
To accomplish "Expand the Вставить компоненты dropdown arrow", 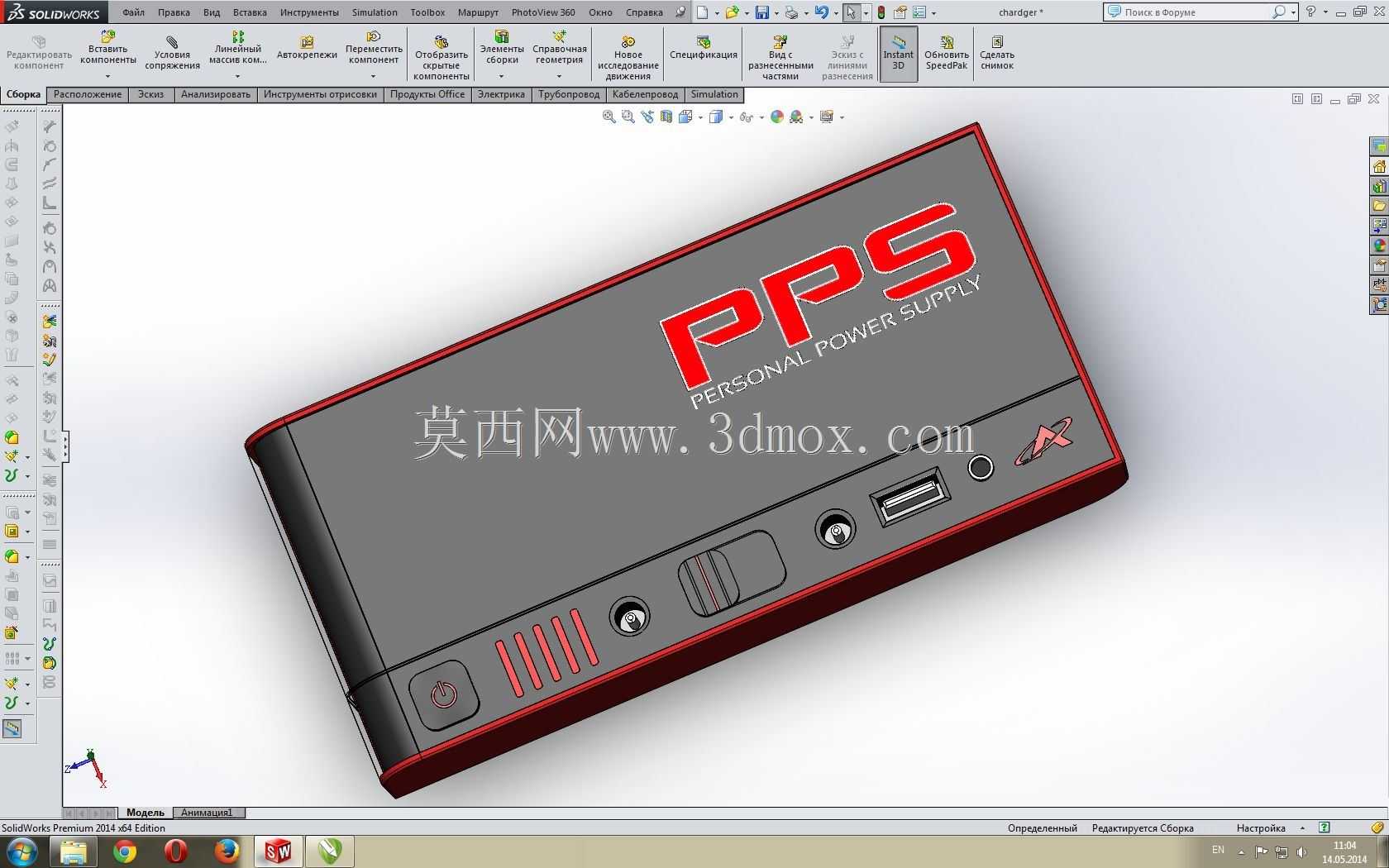I will click(x=107, y=76).
